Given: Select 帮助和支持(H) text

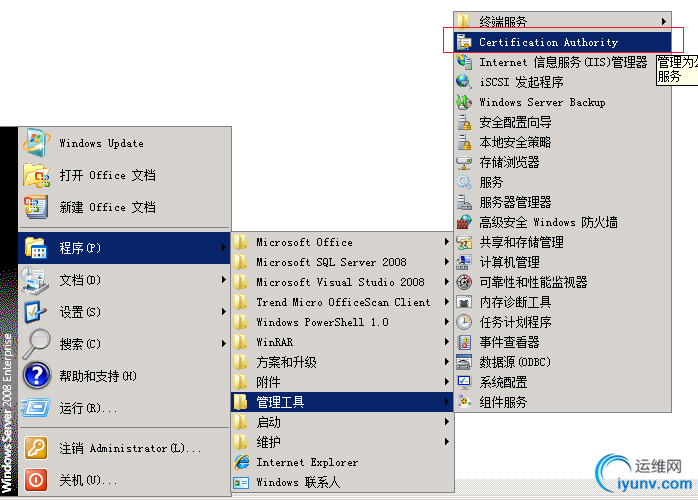Looking at the screenshot, I should [98, 376].
